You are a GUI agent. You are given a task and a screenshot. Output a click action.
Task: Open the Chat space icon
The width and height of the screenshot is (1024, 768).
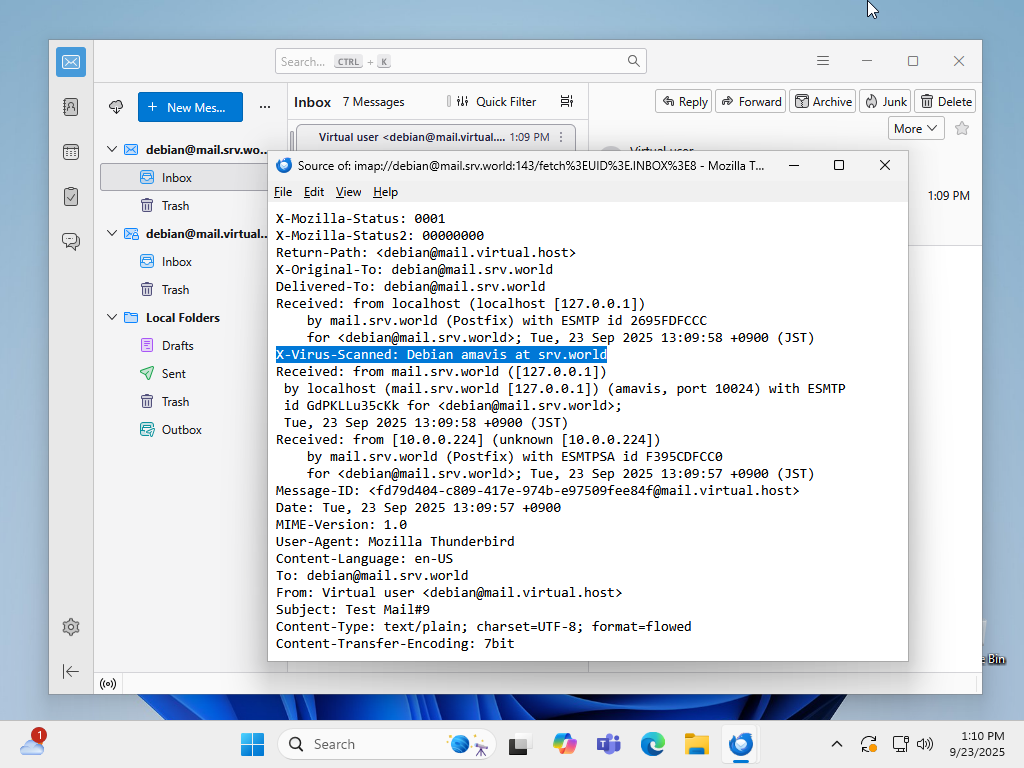point(71,241)
